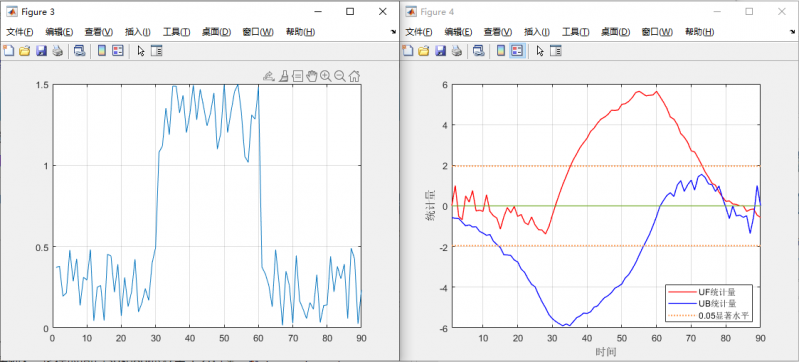Click New Figure icon in Figure 3
The width and height of the screenshot is (799, 362).
(x=8, y=50)
